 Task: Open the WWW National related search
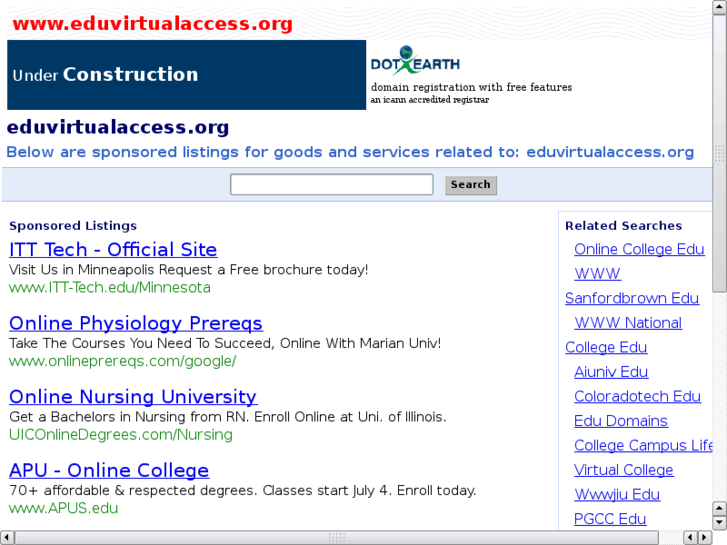point(628,323)
